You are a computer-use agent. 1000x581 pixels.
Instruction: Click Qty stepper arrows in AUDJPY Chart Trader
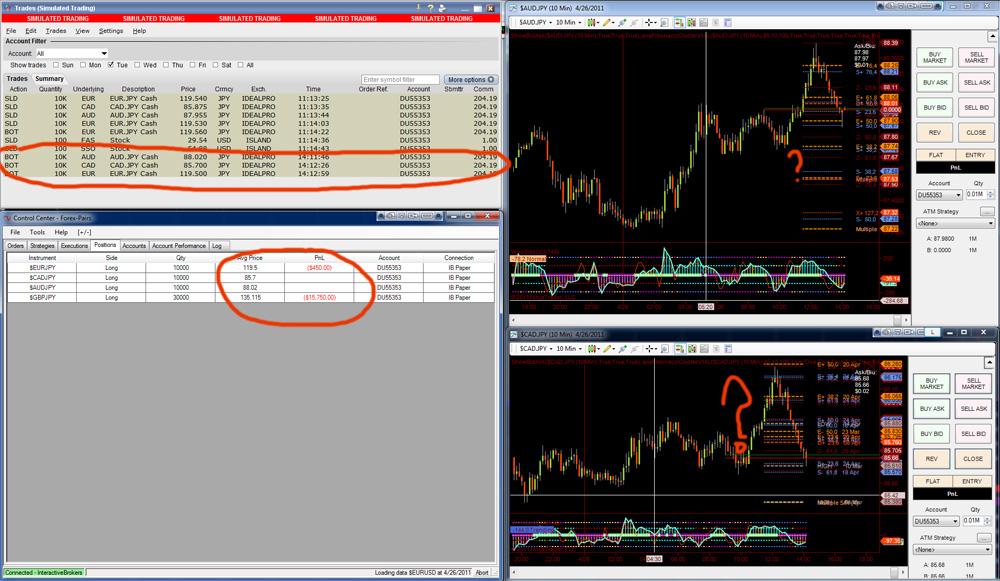[990, 195]
